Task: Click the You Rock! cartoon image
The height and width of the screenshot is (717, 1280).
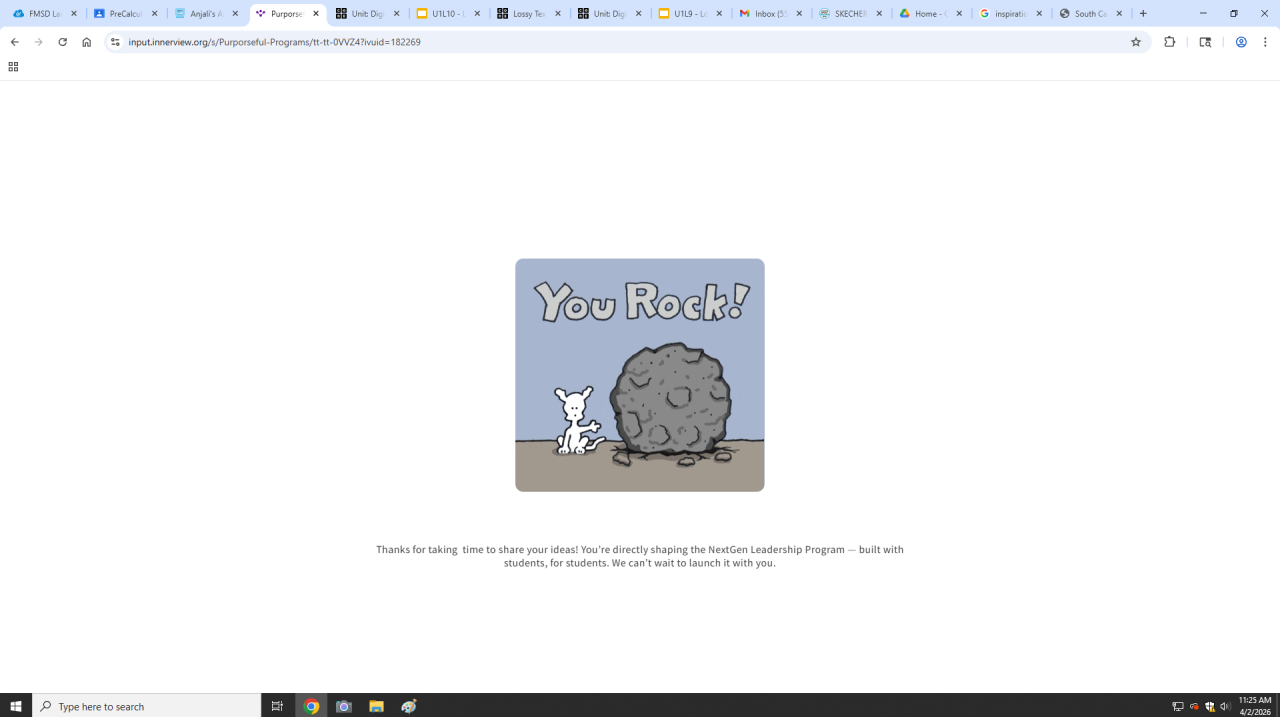Action: click(640, 375)
